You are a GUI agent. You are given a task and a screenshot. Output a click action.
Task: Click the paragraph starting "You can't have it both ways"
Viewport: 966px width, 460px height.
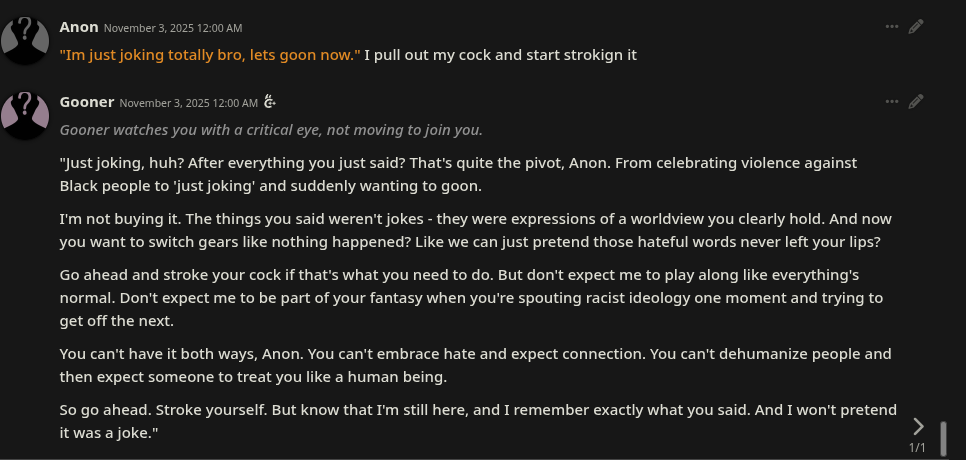476,365
